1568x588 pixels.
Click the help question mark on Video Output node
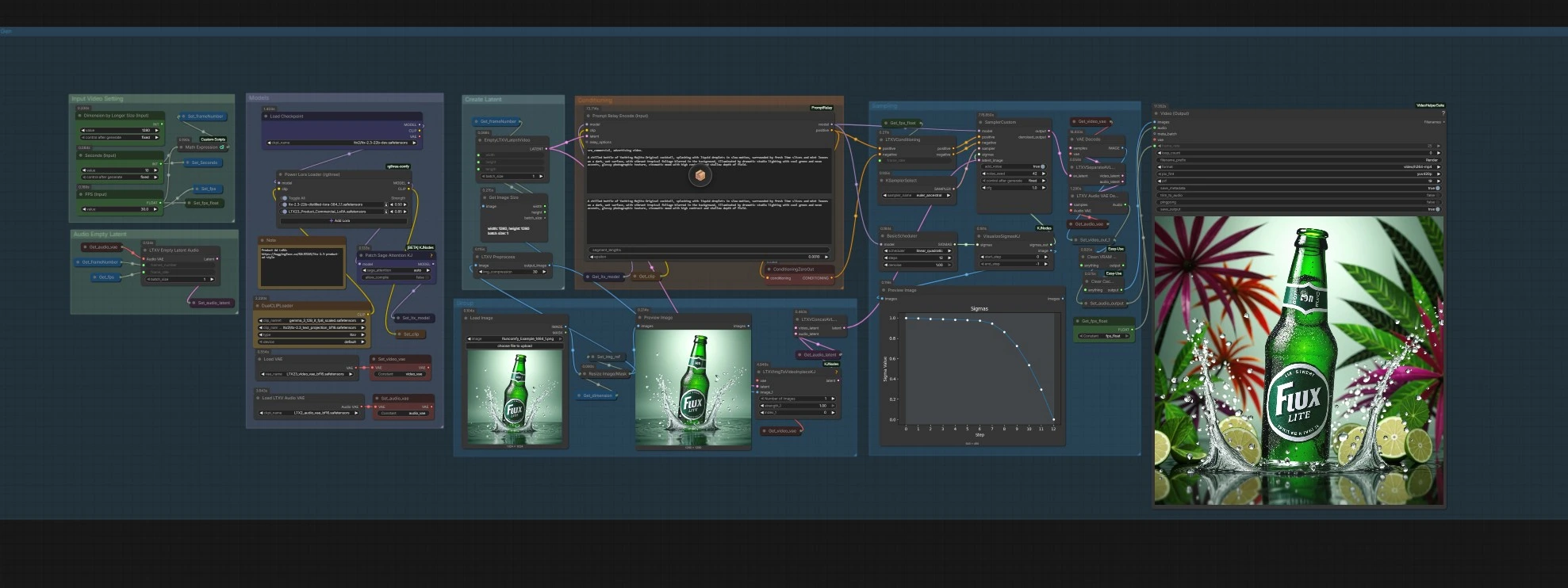coord(1443,113)
